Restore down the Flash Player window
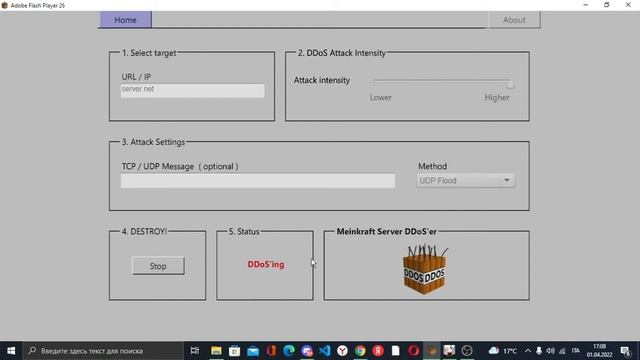640x360 pixels. click(x=607, y=5)
